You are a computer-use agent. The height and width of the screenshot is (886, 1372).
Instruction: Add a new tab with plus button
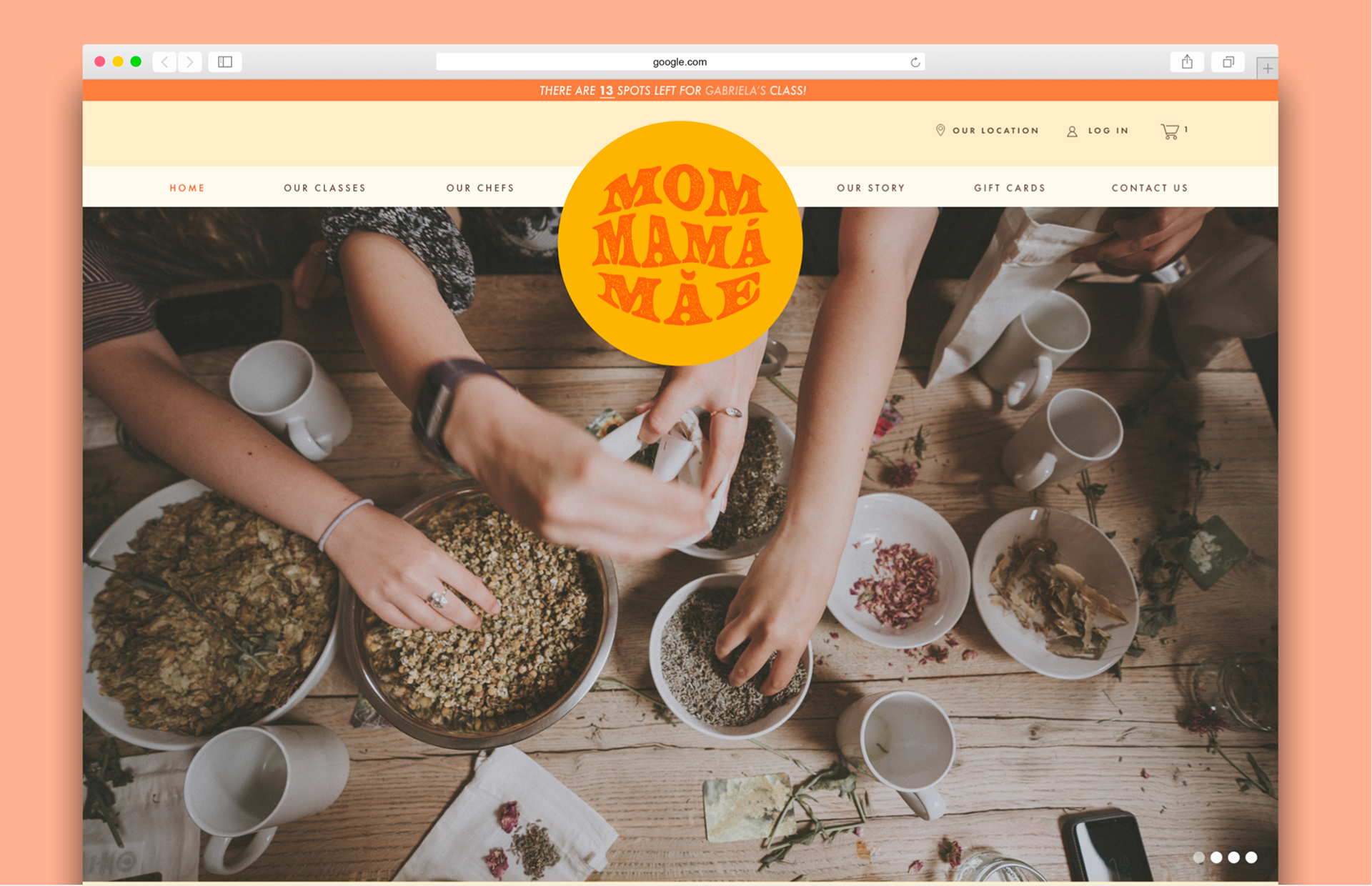coord(1267,69)
